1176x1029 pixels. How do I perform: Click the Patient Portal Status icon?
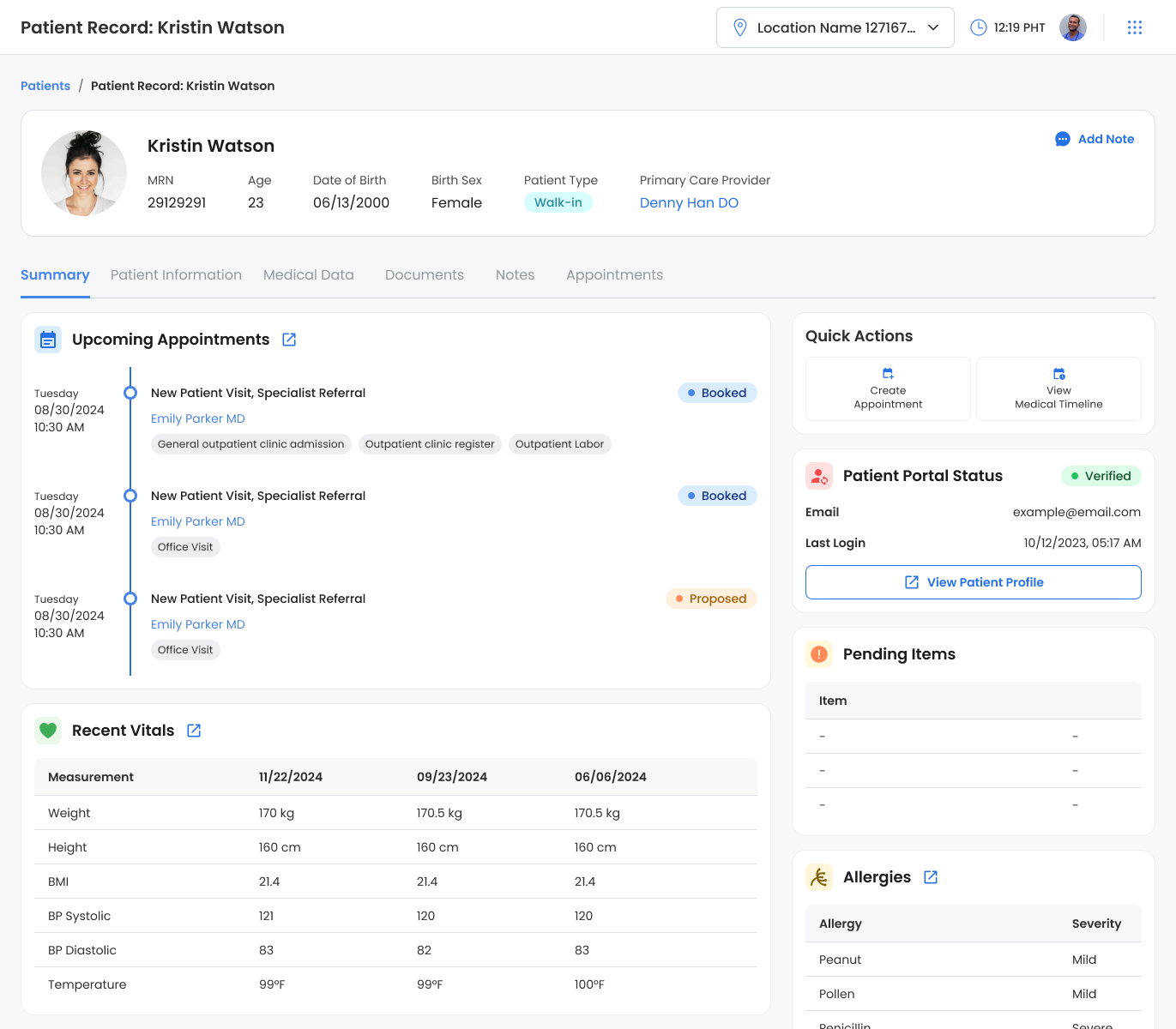pos(818,475)
